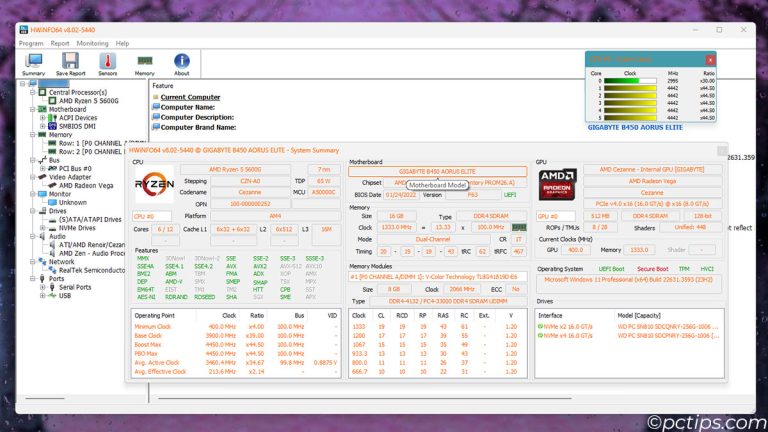Image resolution: width=768 pixels, height=432 pixels.
Task: Open the Report menu
Action: click(x=60, y=43)
